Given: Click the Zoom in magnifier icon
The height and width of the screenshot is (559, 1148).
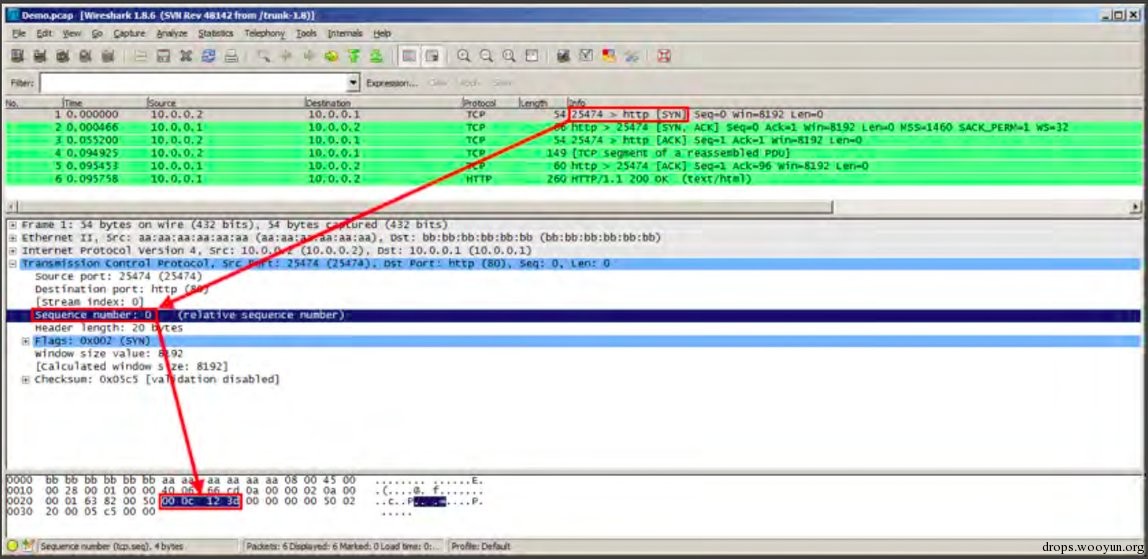Looking at the screenshot, I should (x=463, y=56).
